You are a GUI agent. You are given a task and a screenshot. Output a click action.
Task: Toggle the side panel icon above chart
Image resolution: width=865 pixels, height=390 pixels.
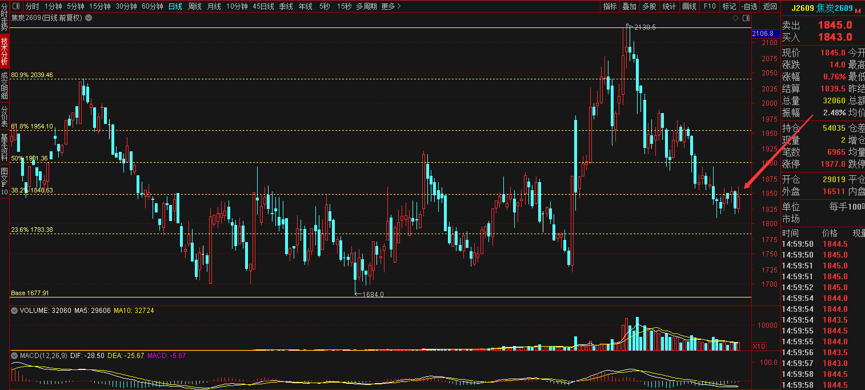[745, 18]
